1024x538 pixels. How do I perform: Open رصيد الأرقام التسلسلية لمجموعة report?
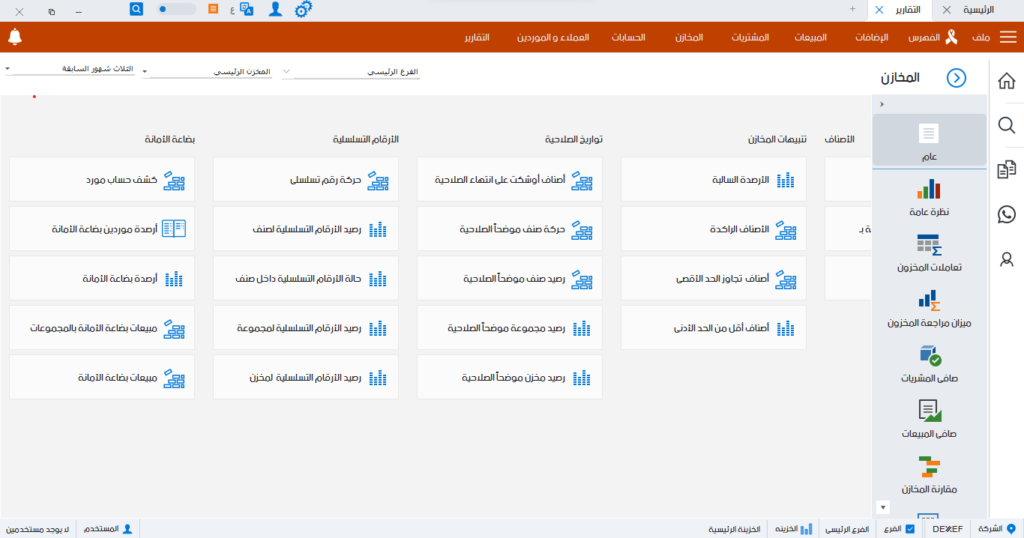pyautogui.click(x=306, y=328)
